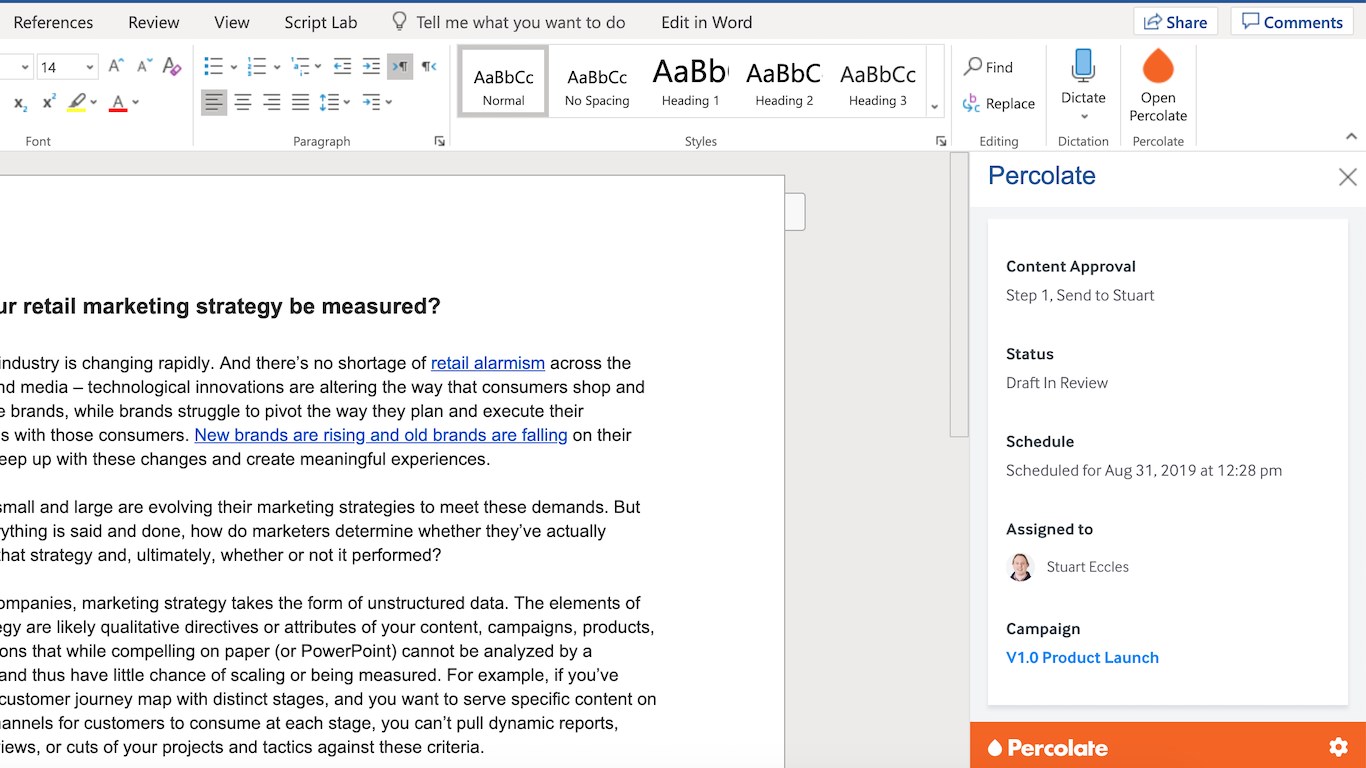This screenshot has height=768, width=1366.
Task: Click the Share button
Action: (x=1175, y=22)
